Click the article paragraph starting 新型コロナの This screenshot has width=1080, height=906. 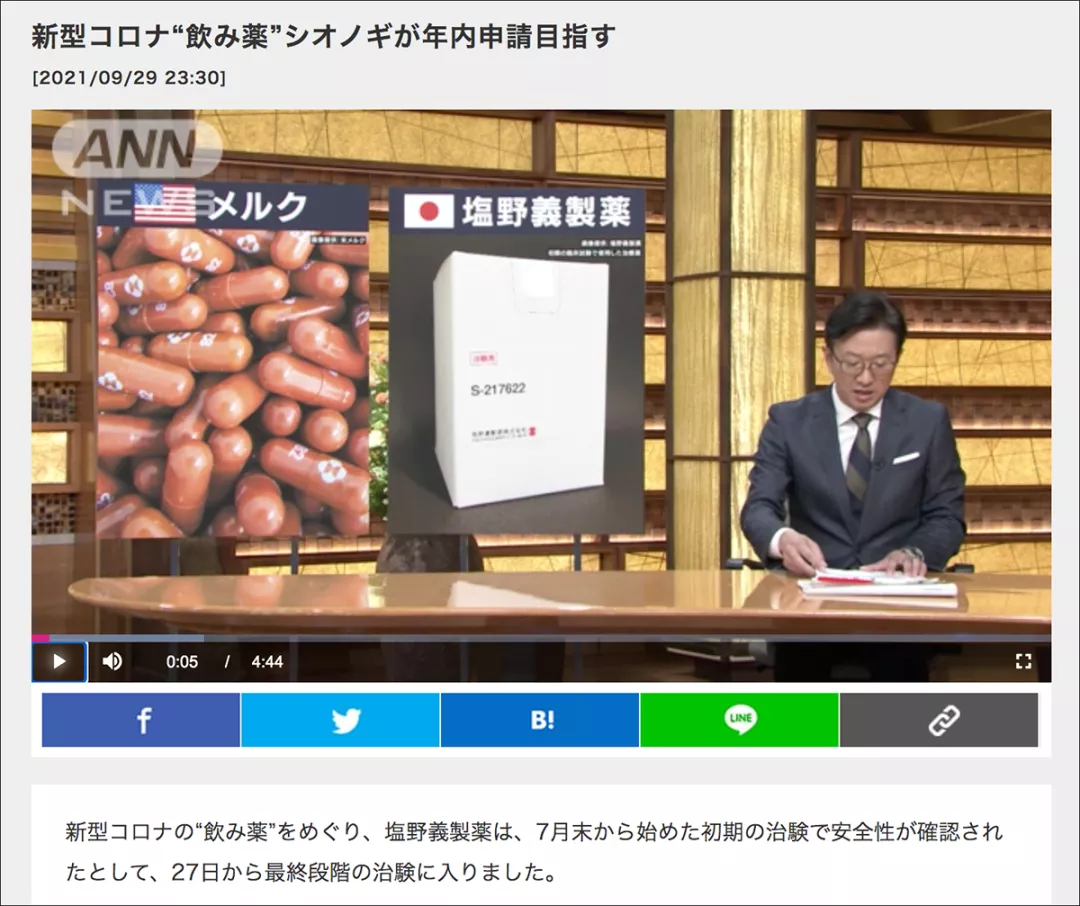(534, 852)
